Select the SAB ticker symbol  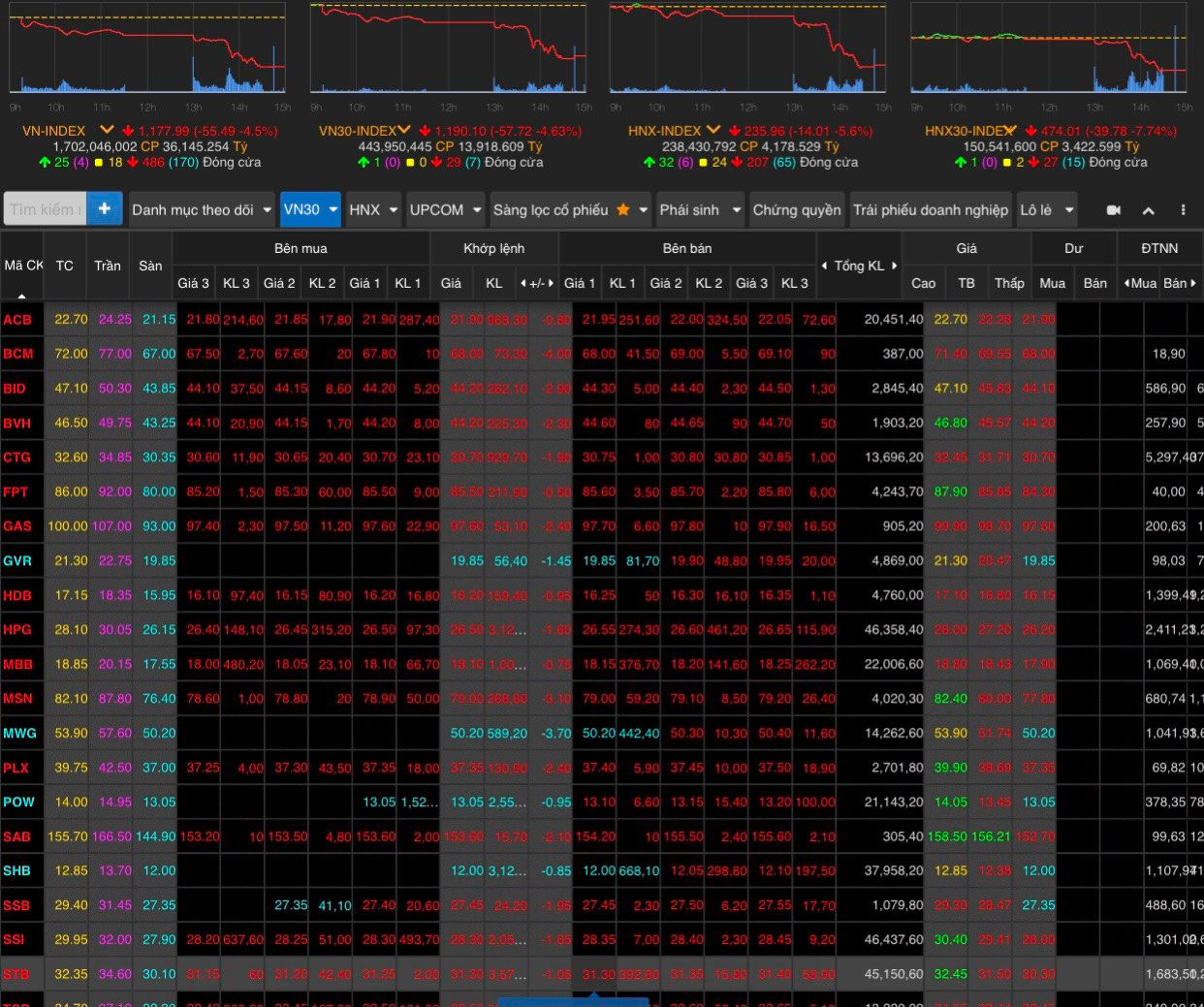(17, 837)
